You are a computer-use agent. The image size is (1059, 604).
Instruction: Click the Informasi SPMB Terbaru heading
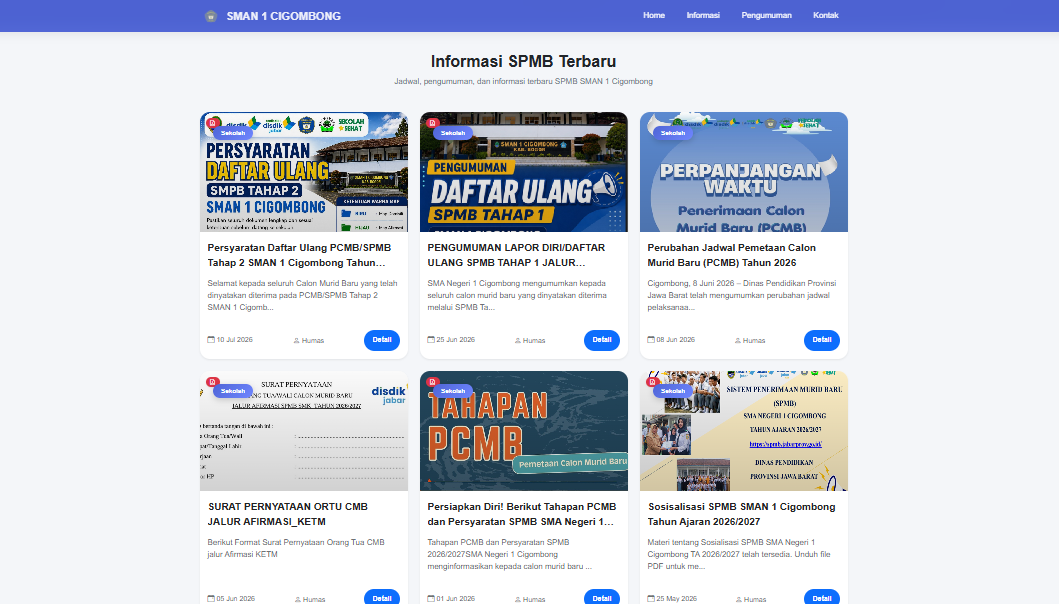523,61
